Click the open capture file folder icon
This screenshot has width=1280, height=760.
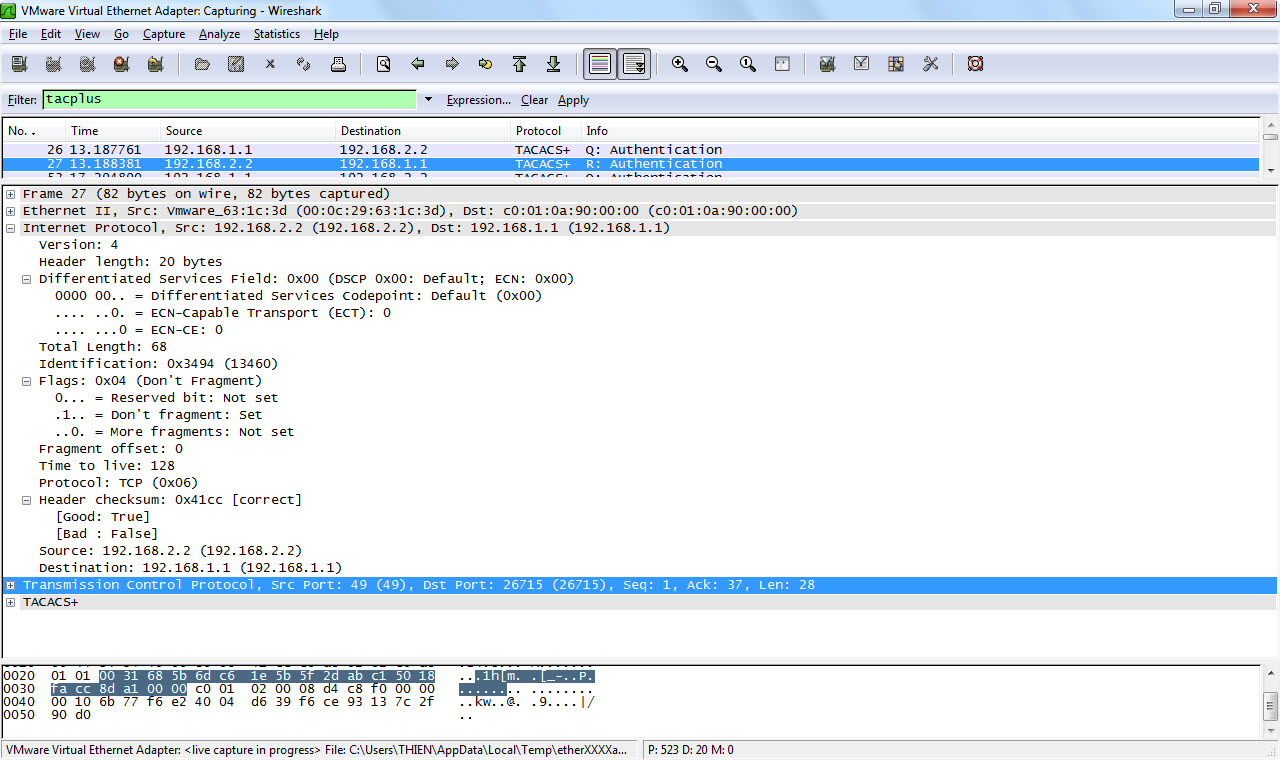pos(202,64)
